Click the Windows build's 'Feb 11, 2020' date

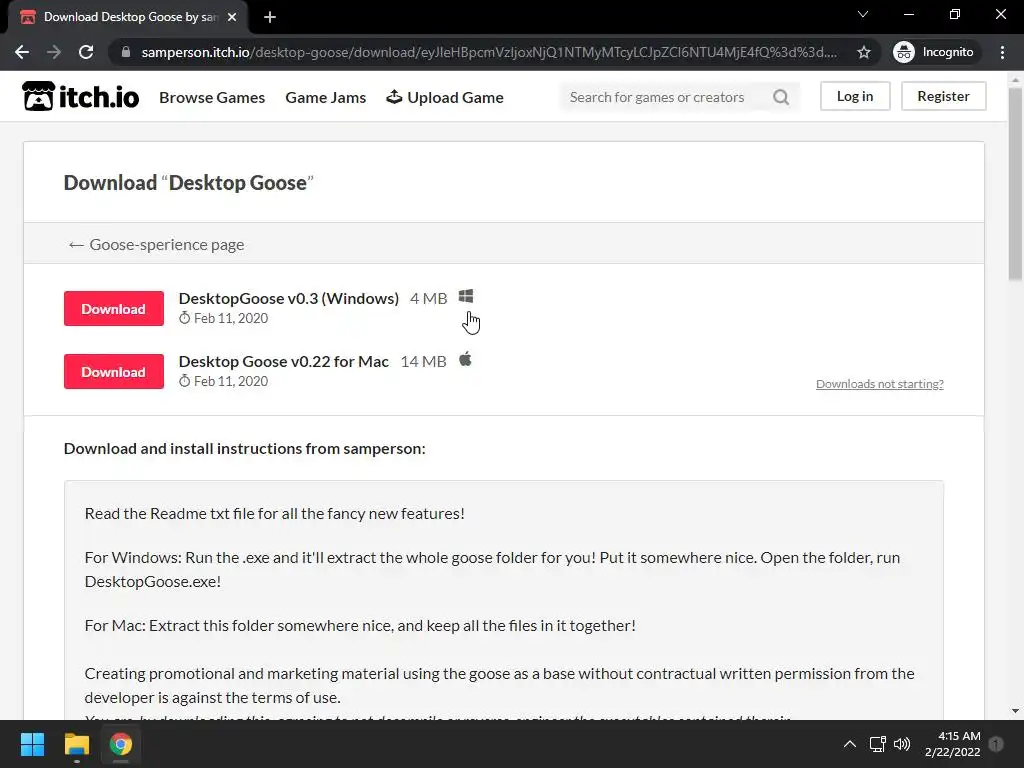click(x=231, y=318)
